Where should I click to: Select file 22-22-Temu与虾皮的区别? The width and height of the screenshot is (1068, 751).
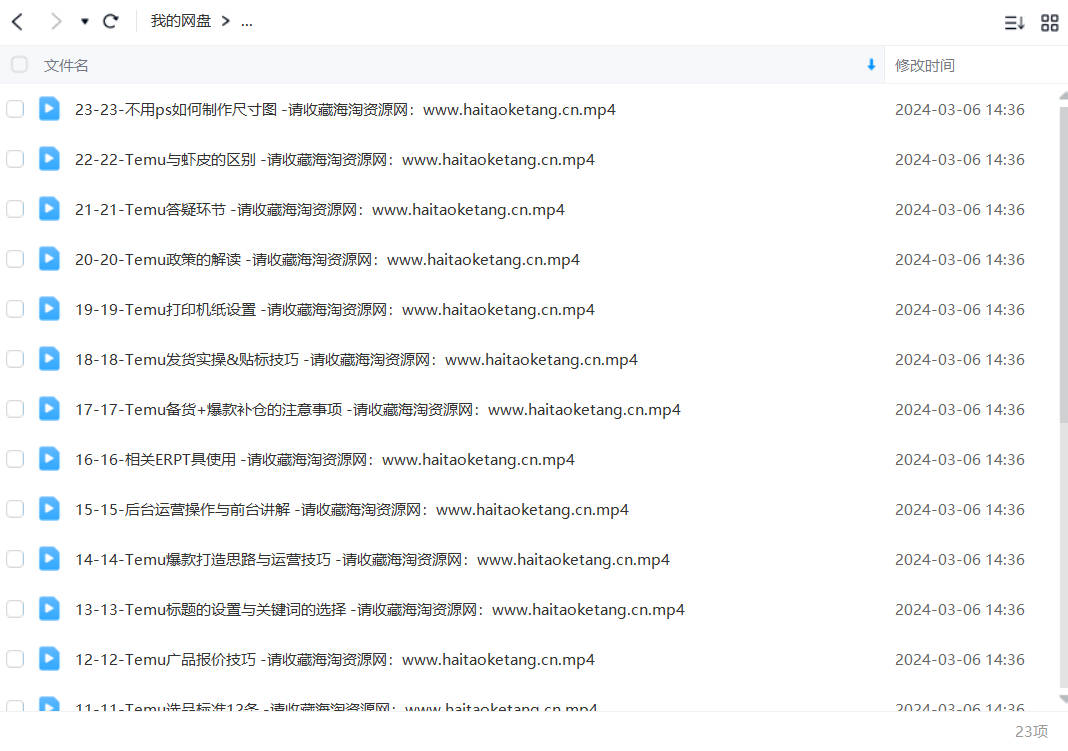click(x=334, y=159)
